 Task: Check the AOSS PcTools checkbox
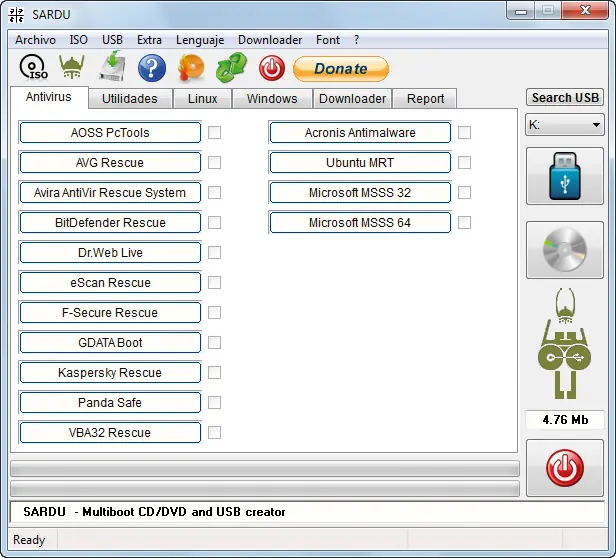coord(214,132)
